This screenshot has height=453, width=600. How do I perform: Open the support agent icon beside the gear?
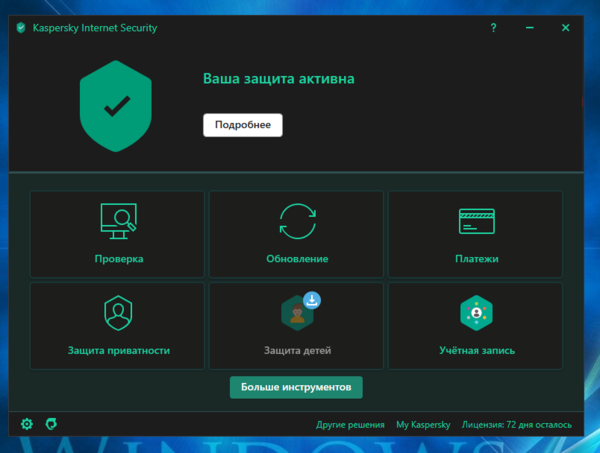pos(51,424)
